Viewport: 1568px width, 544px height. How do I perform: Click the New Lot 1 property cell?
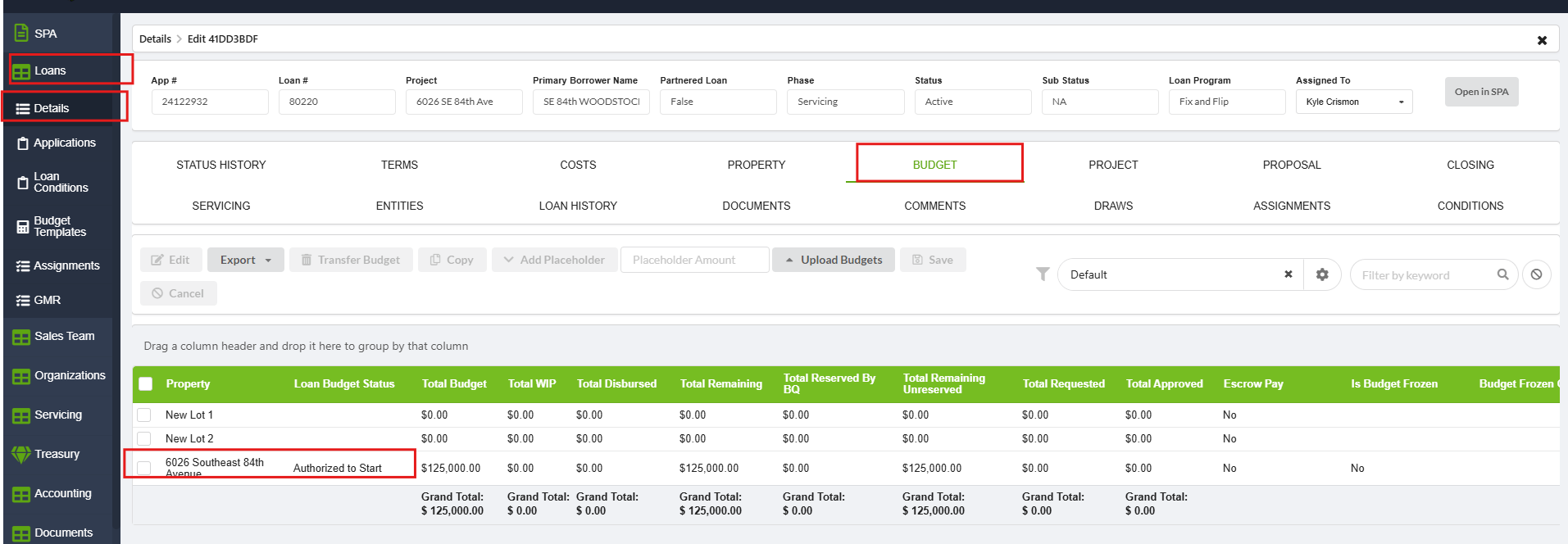tap(189, 415)
